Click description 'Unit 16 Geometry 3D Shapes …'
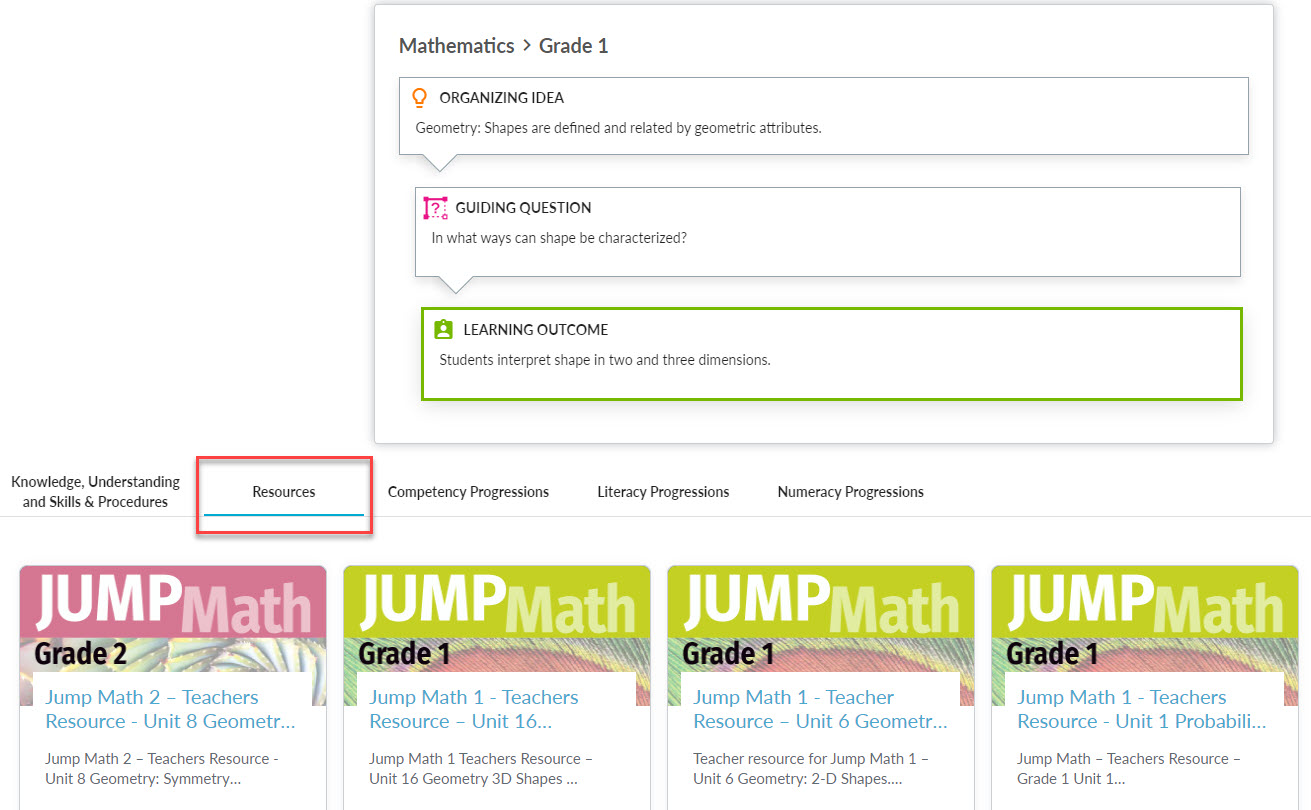 [473, 779]
